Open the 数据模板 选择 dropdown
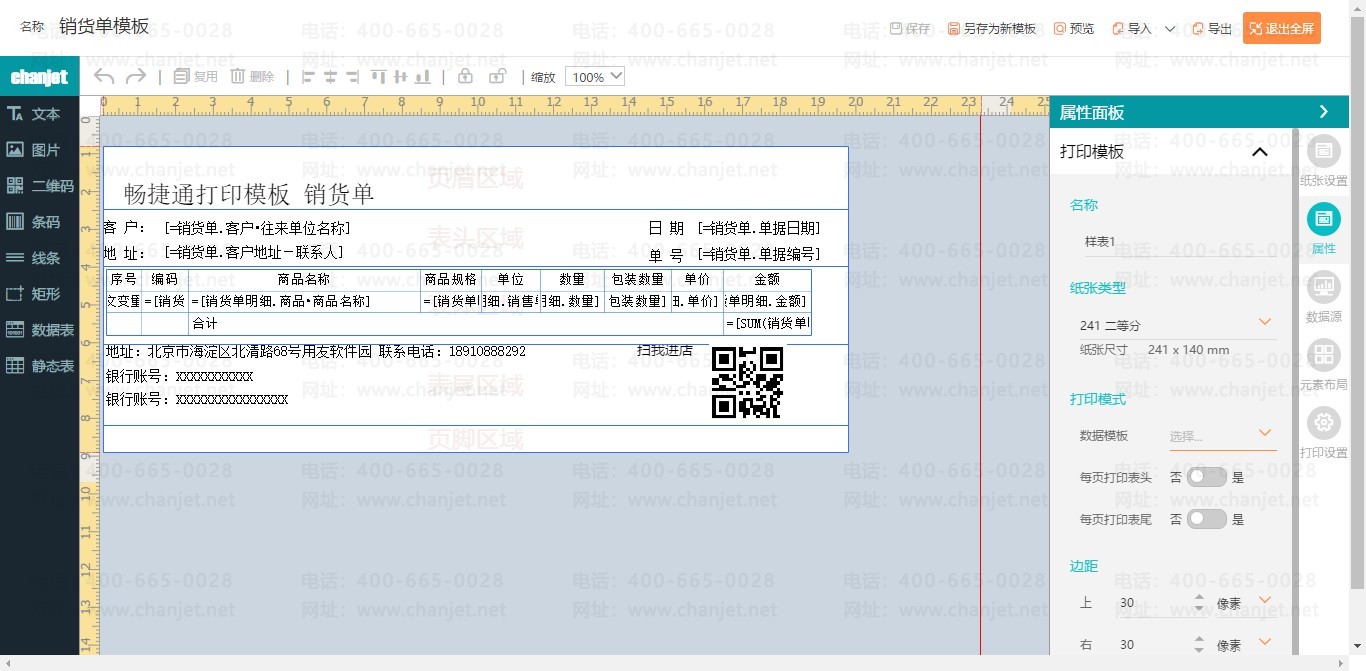Viewport: 1366px width, 671px height. pyautogui.click(x=1222, y=436)
